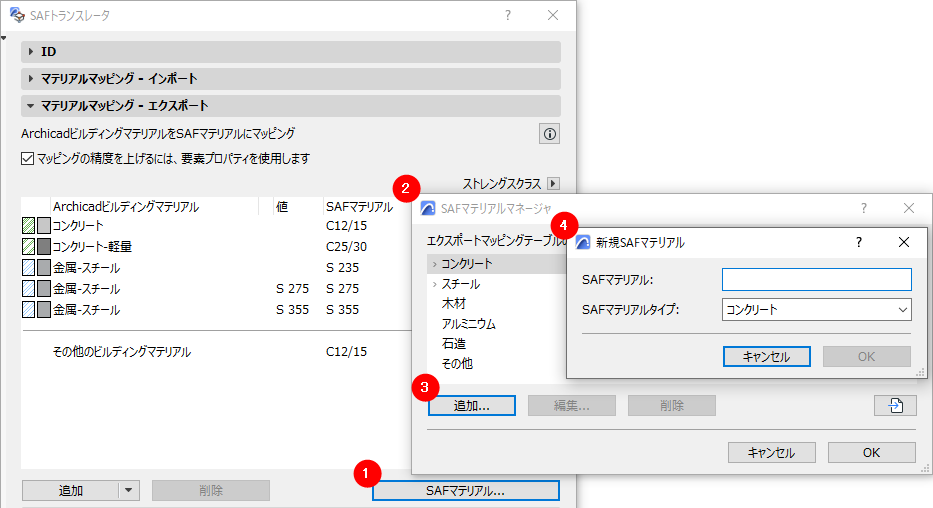
Task: Click the gray color swatch of the コンクリート row
Action: tap(44, 225)
